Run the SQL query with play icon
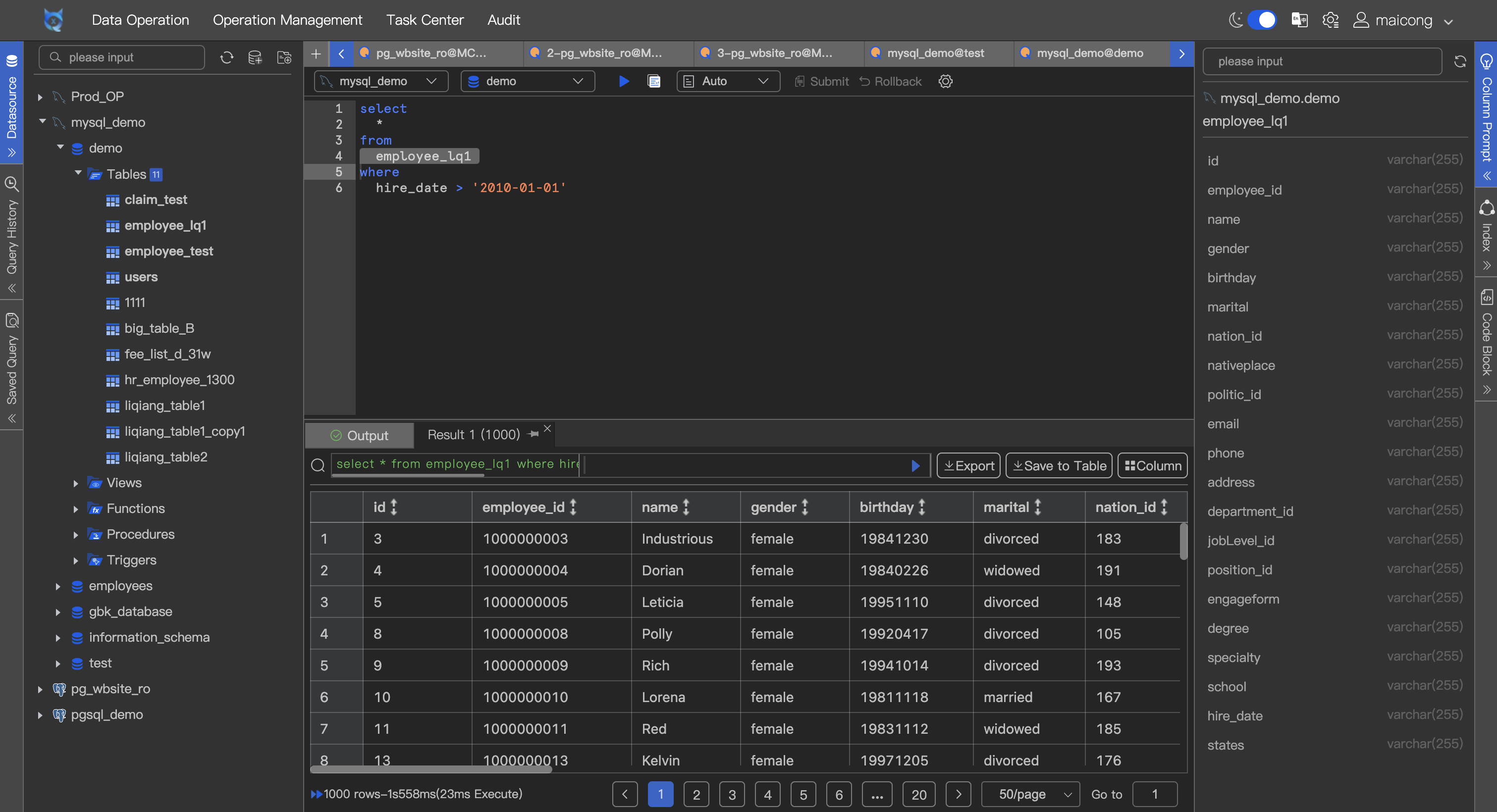Image resolution: width=1497 pixels, height=812 pixels. [624, 81]
